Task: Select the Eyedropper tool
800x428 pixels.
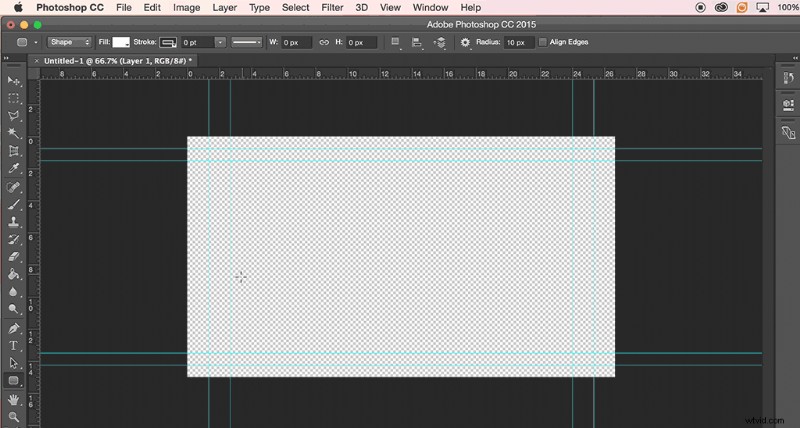Action: coord(14,168)
